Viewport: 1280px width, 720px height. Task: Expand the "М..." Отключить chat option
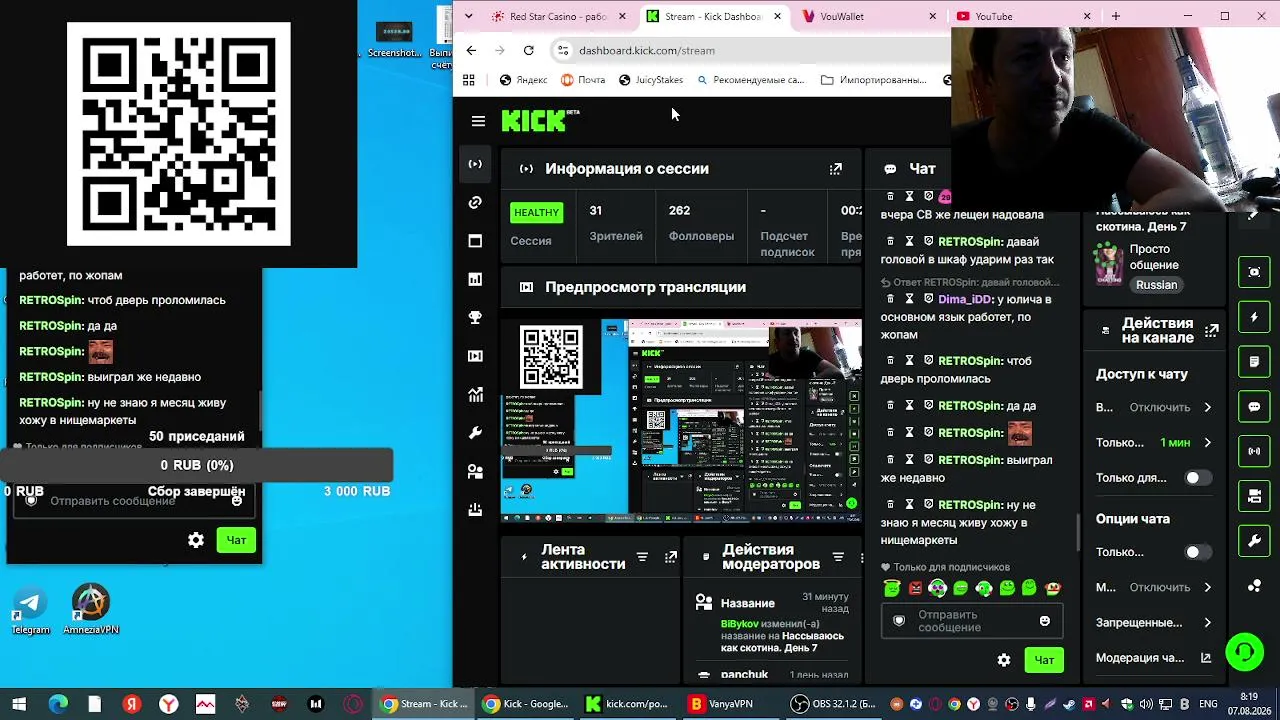click(x=1154, y=587)
